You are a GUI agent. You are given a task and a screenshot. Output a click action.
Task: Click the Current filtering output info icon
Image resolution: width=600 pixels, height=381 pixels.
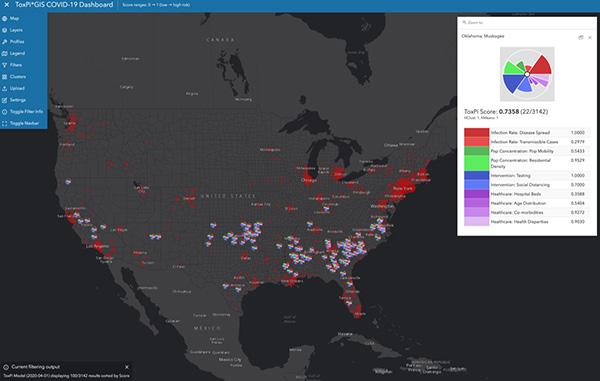tap(6, 367)
